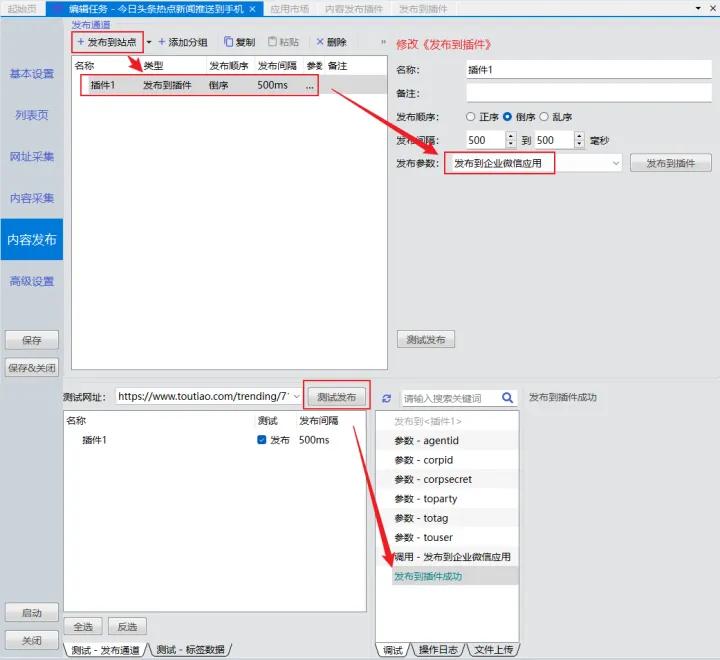The height and width of the screenshot is (660, 720).
Task: Open the 内容发布 sidebar section
Action: 32,239
